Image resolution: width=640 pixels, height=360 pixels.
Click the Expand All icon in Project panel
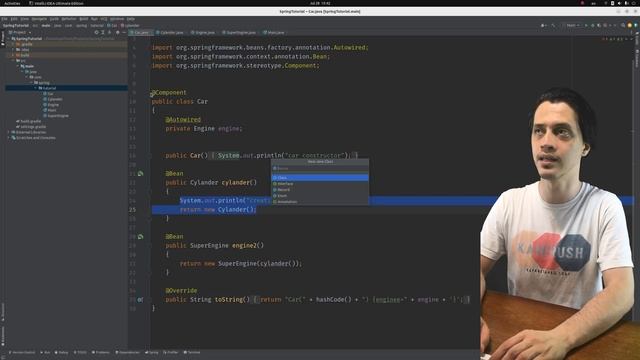coord(103,32)
